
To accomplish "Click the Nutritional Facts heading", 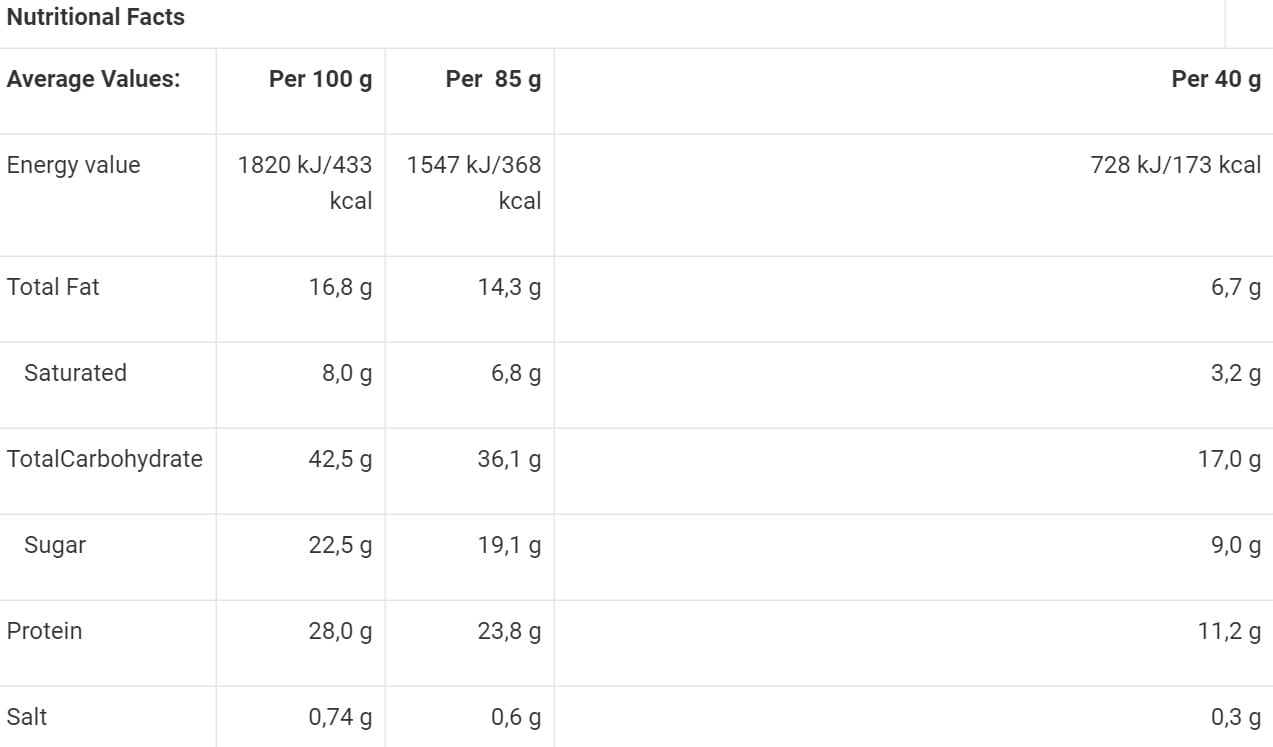I will (x=95, y=17).
